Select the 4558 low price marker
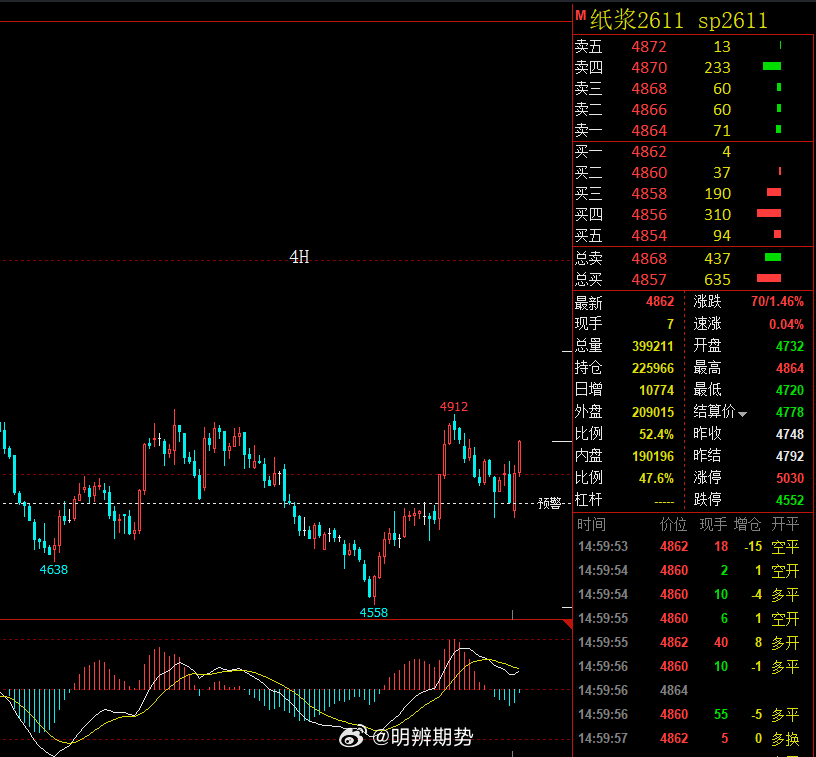The image size is (816, 757). coord(374,612)
